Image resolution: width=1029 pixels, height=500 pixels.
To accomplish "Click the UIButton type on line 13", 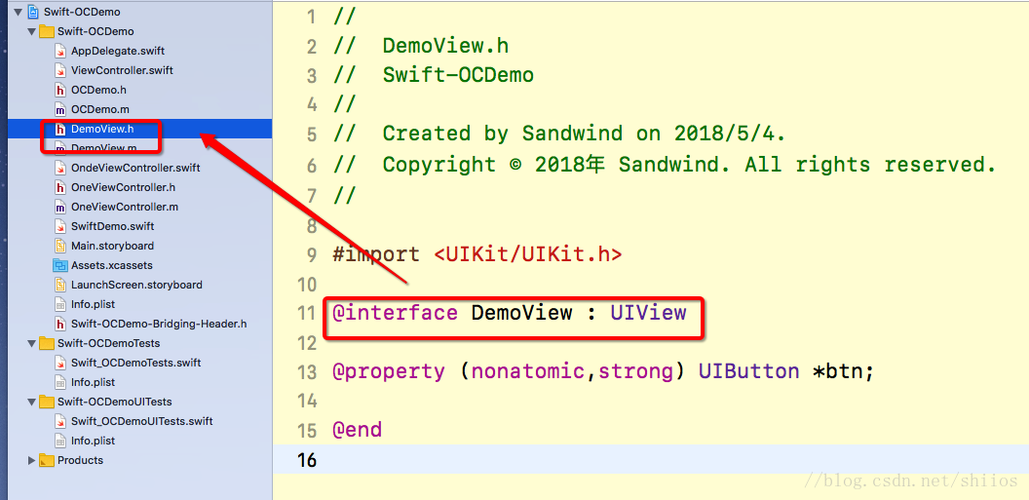I will tap(748, 371).
